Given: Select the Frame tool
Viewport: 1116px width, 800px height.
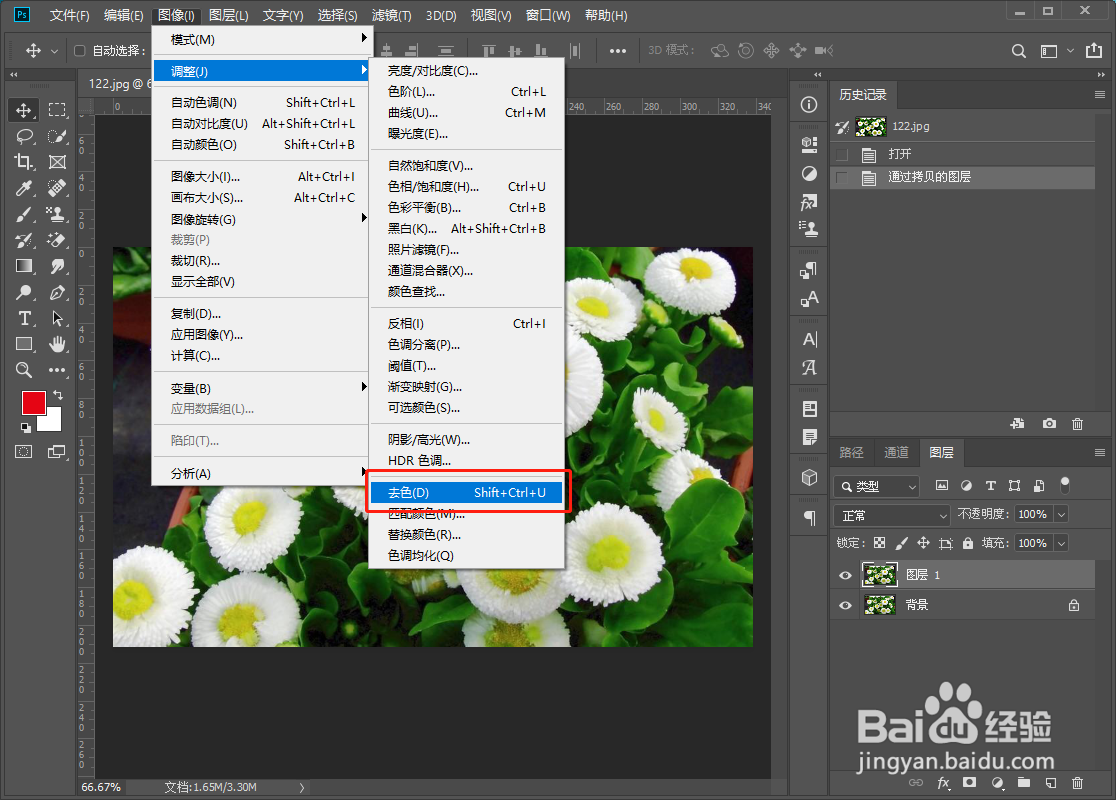Looking at the screenshot, I should tap(57, 162).
